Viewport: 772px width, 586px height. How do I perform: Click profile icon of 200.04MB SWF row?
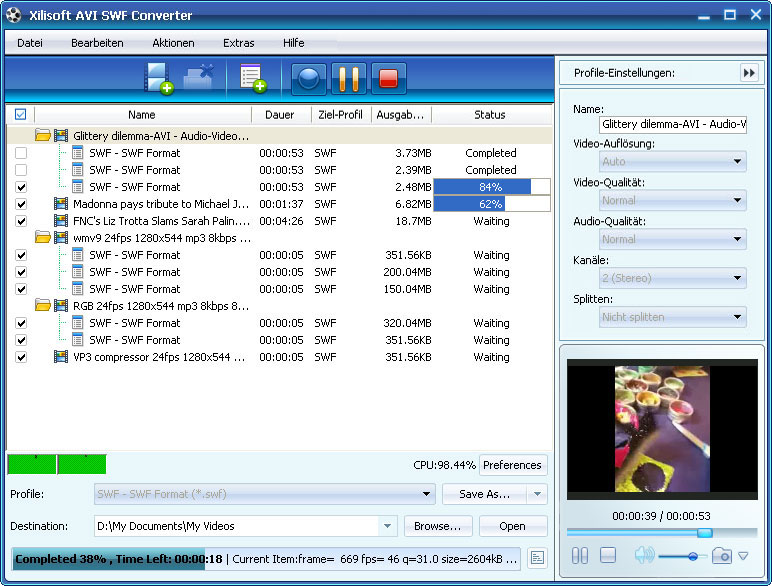pos(77,272)
